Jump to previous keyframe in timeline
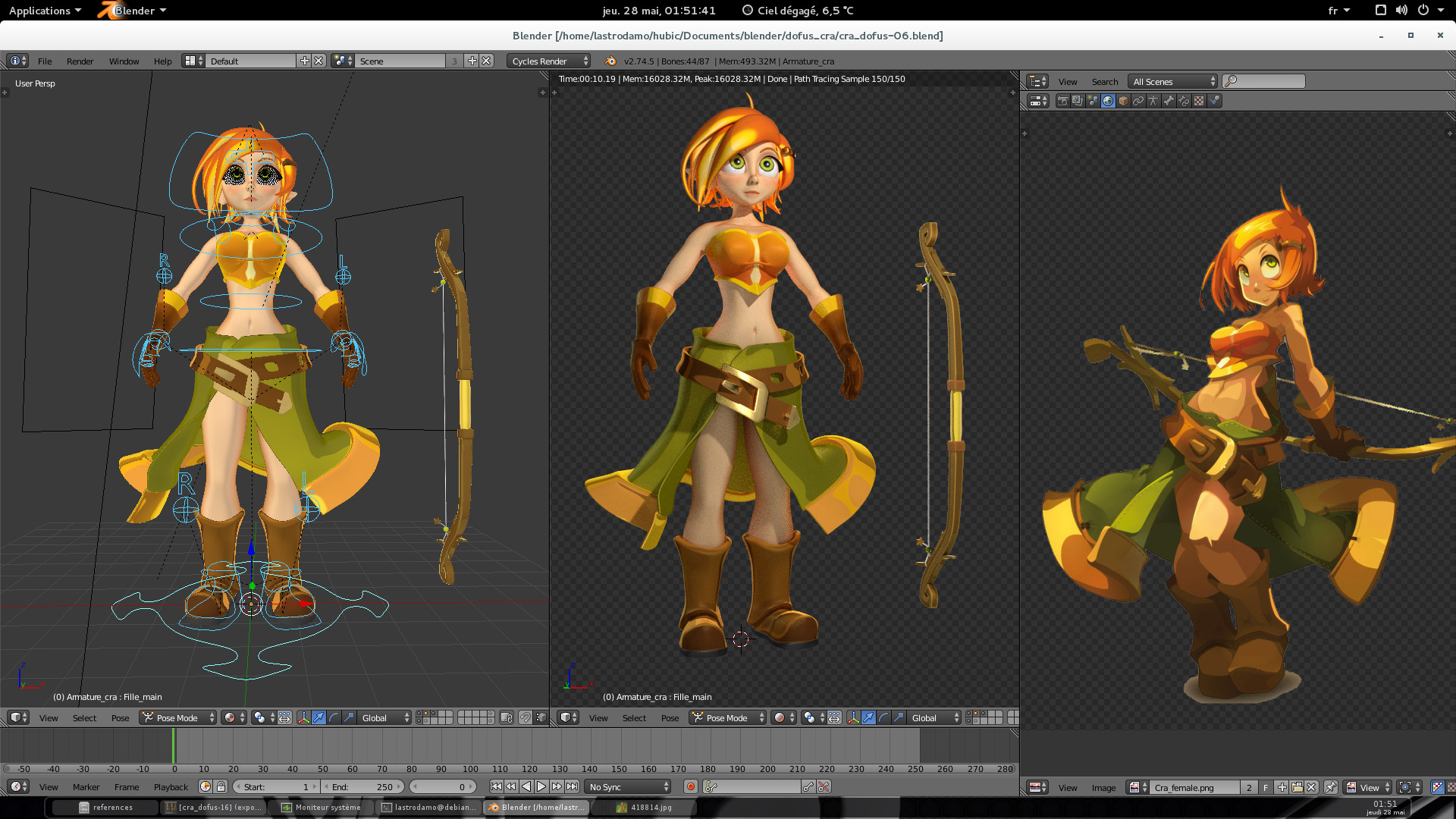Screen dimensions: 1456x819 point(511,786)
